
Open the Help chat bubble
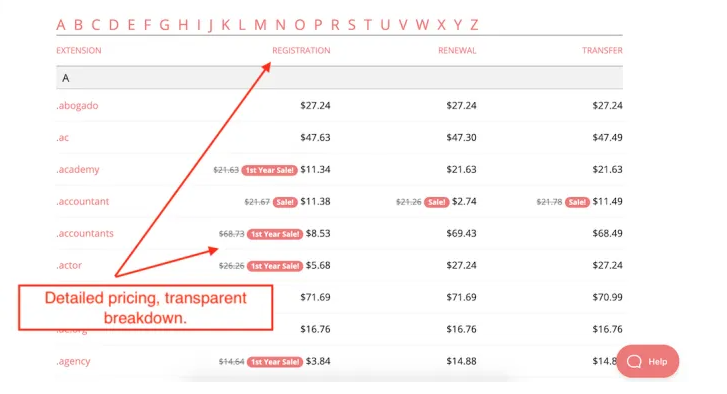tap(647, 361)
